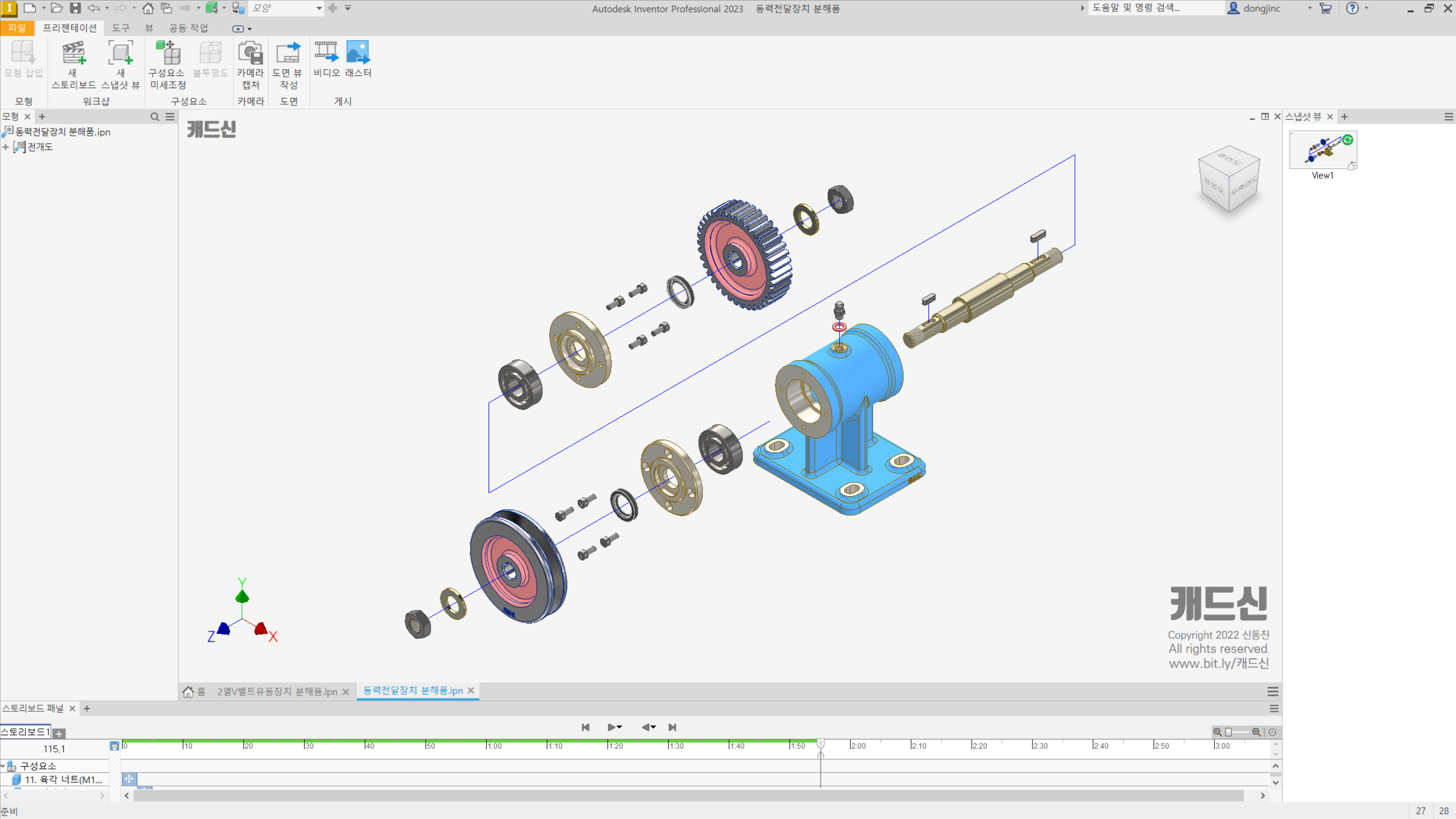Switch to the 공동 작업 ribbon tab
Viewport: 1456px width, 819px height.
[x=188, y=28]
